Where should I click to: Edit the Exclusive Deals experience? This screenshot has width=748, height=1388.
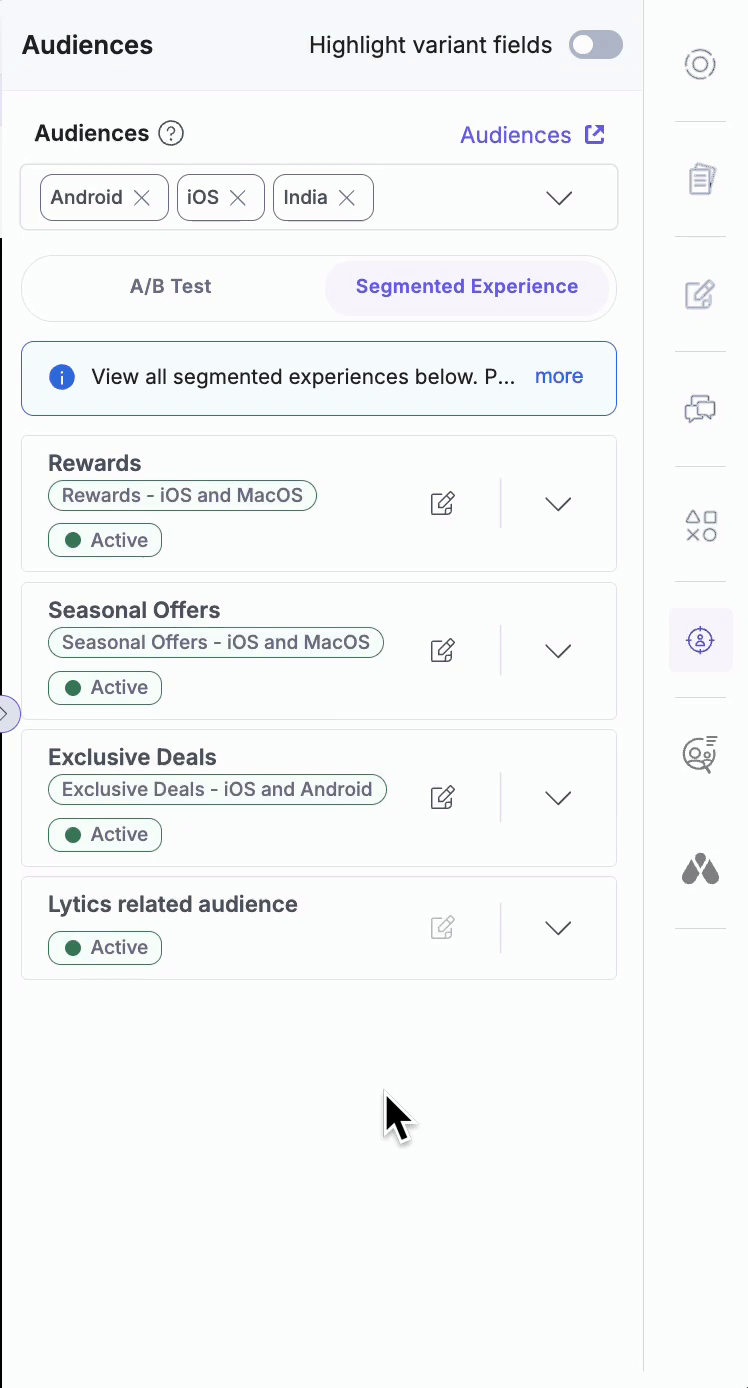442,797
